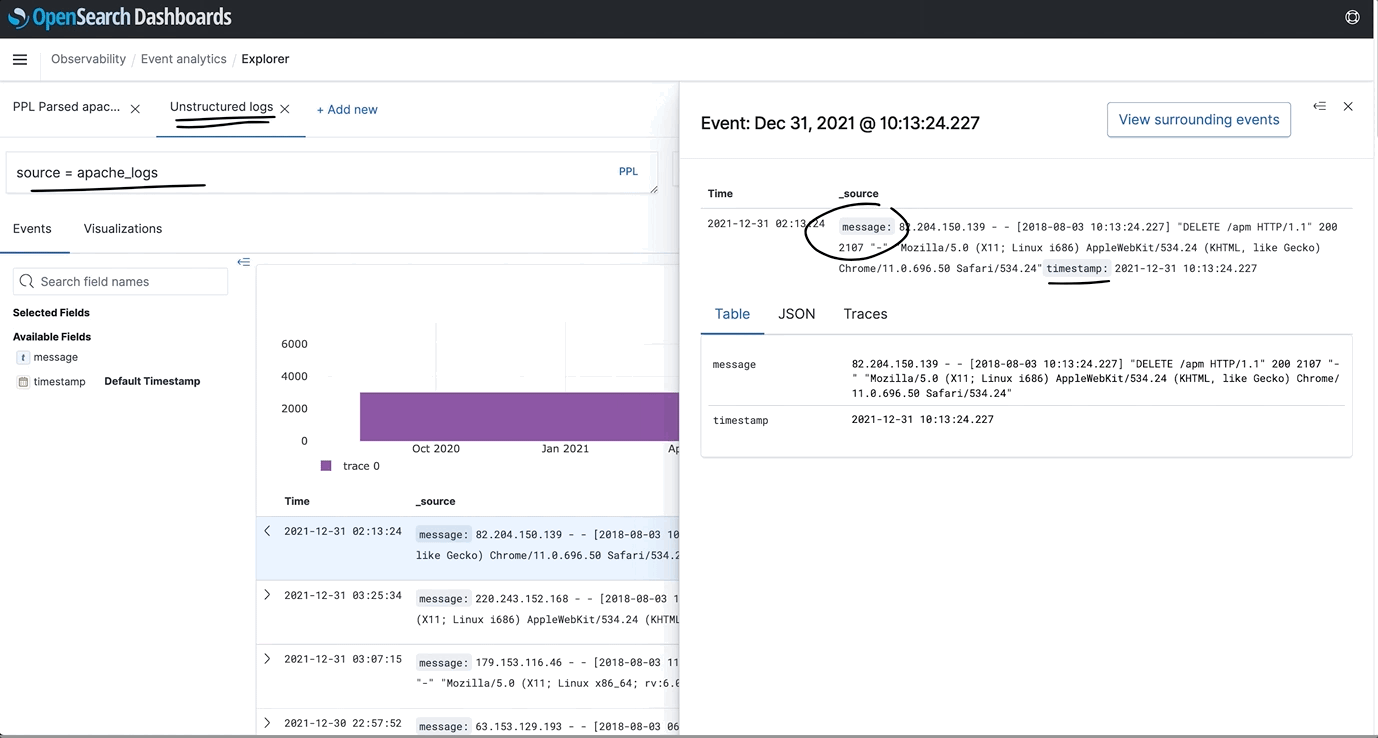Click the Event: Dec 31, 2021 title
1378x738 pixels.
(x=840, y=123)
